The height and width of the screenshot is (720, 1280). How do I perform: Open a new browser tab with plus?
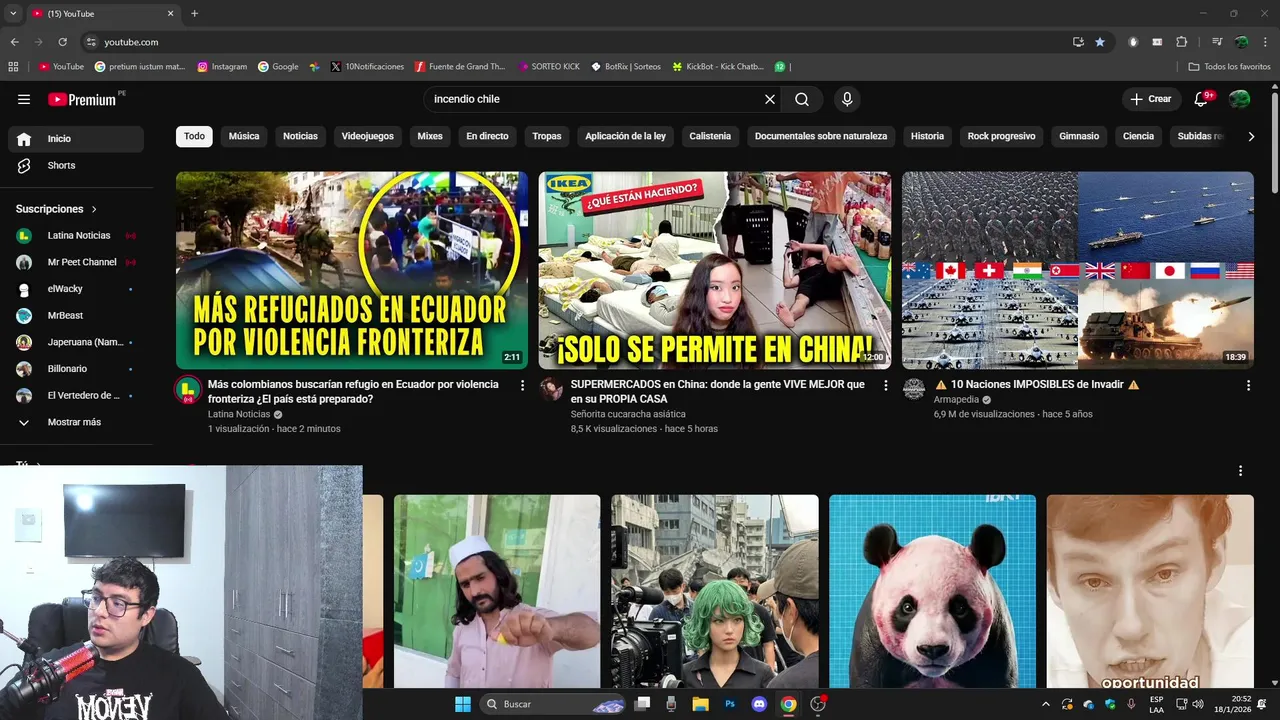coord(194,13)
